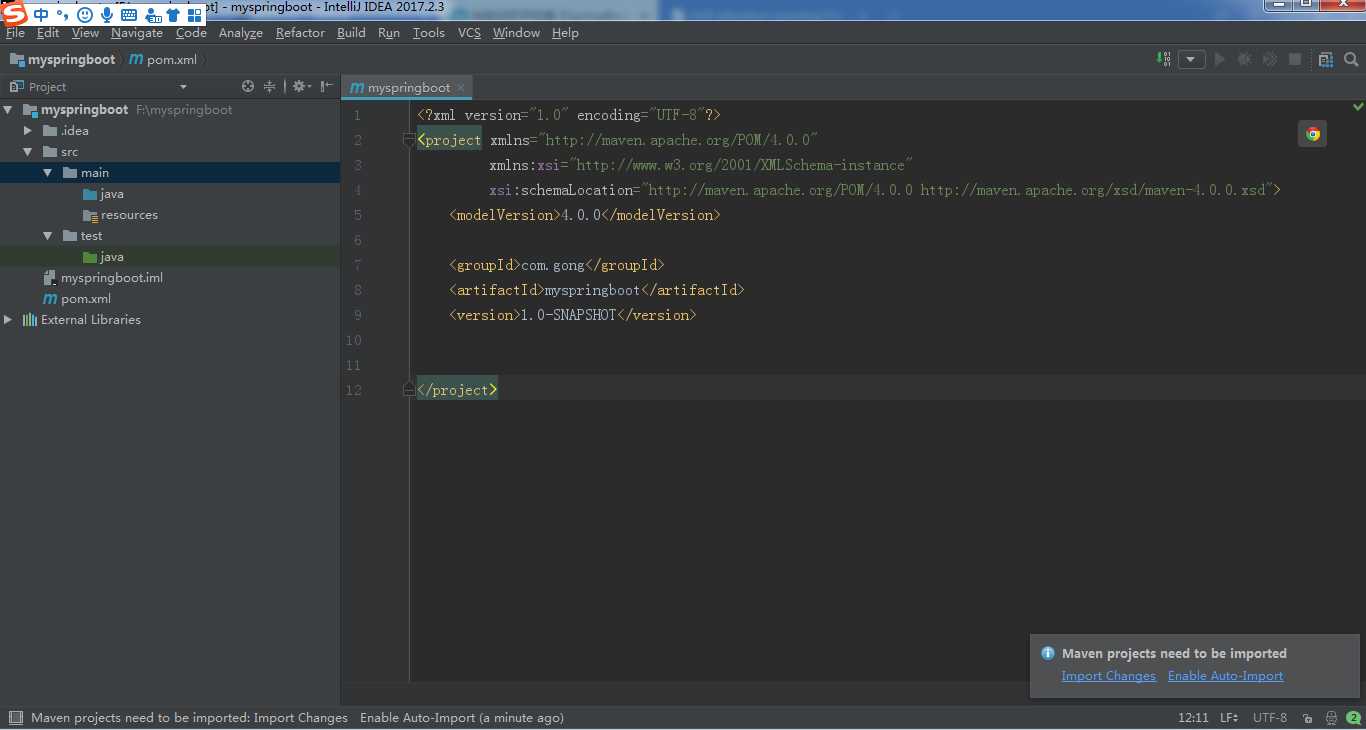This screenshot has width=1366, height=730.
Task: Click the Sogou skin shirt icon
Action: click(x=173, y=15)
